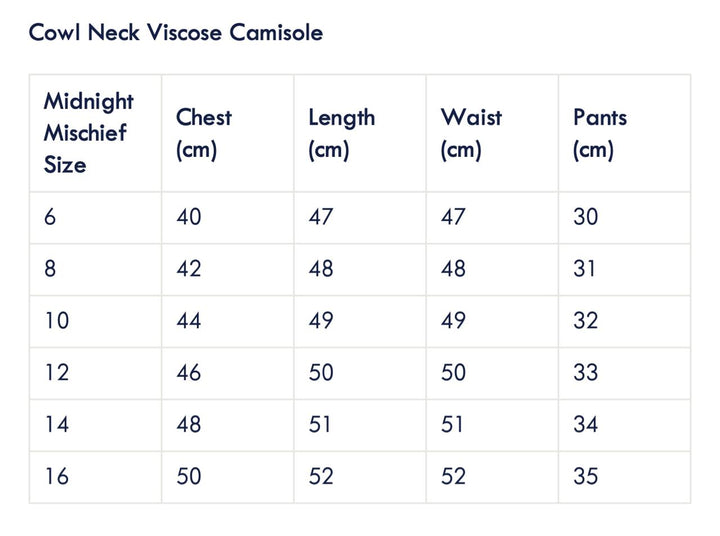Select the 'Pants (cm)' column header
Viewport: 720px width, 536px height.
click(600, 133)
